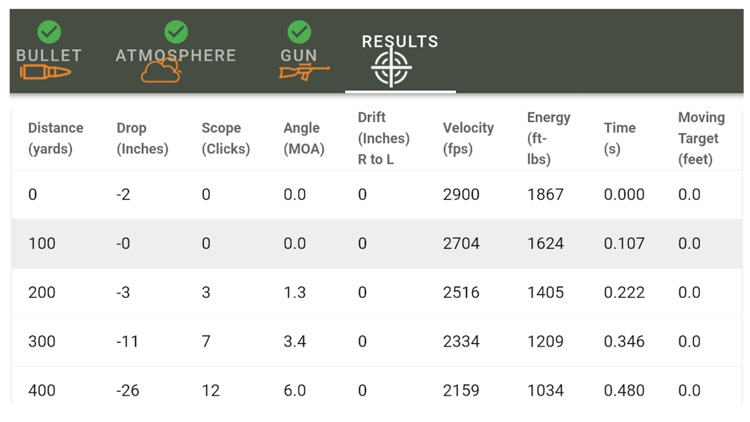
Task: Click the orange bullet cartridge icon
Action: [45, 73]
